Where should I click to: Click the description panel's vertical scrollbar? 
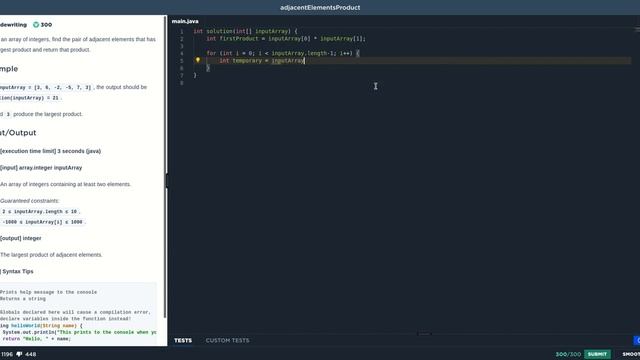pyautogui.click(x=165, y=167)
